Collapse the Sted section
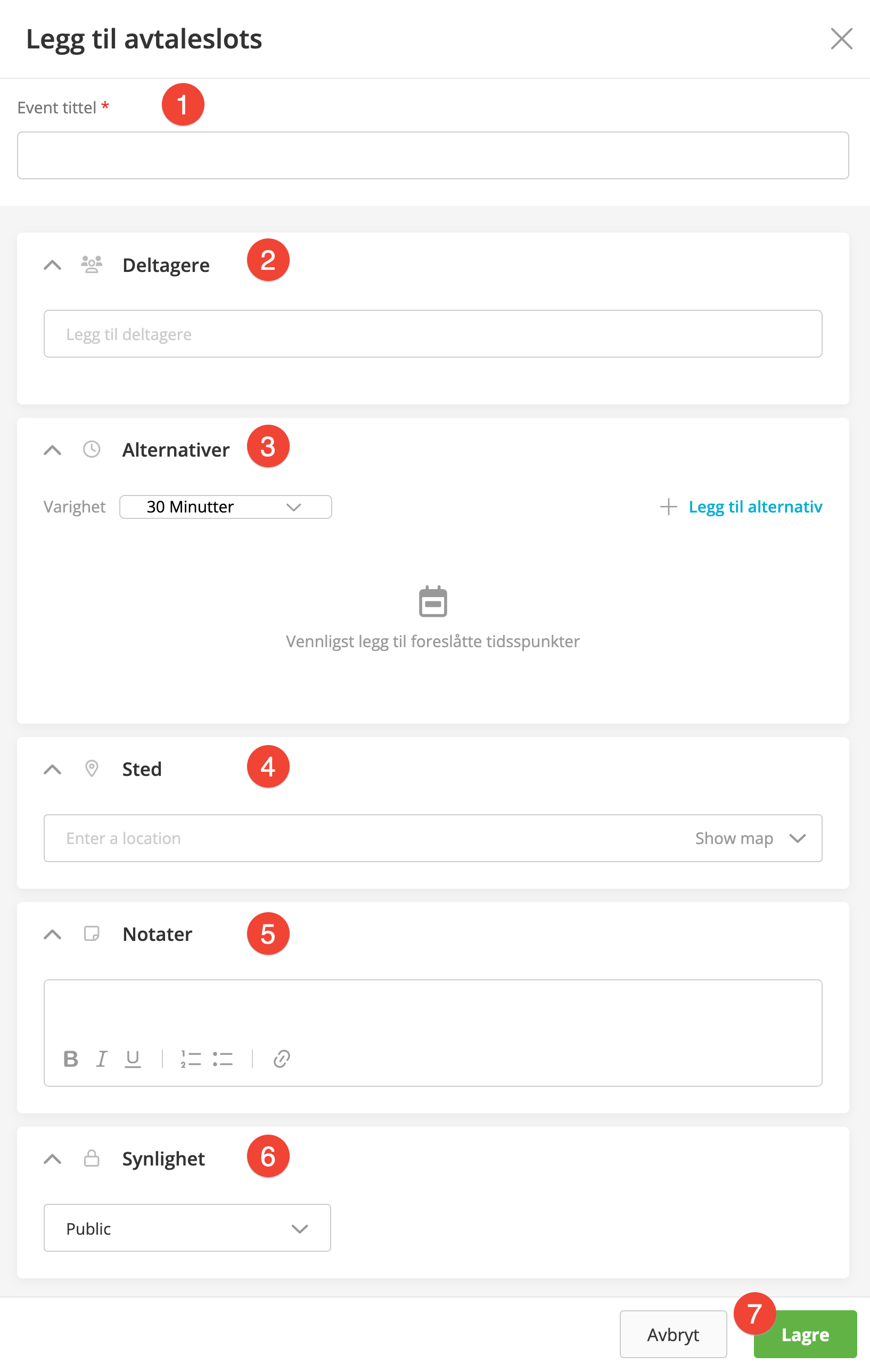Screen dimensions: 870x1372 click(53, 769)
